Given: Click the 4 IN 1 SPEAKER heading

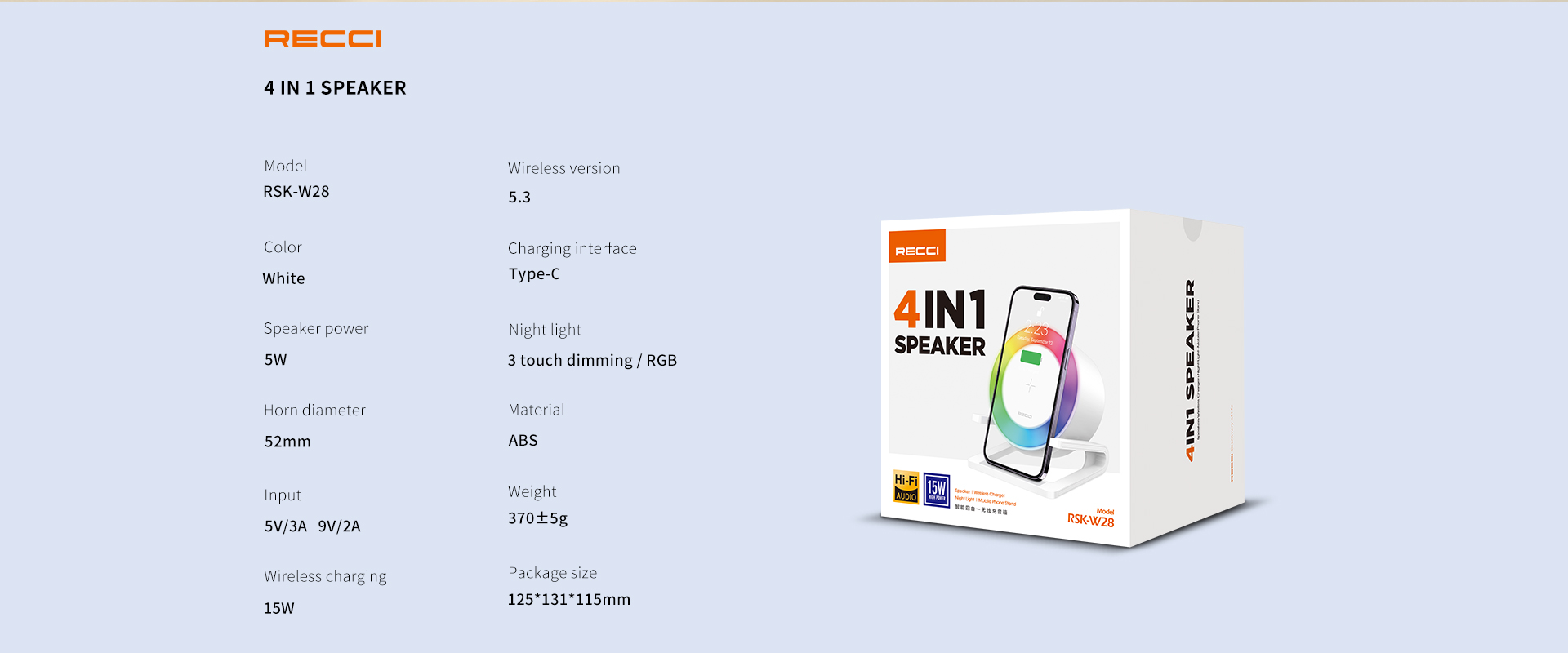Looking at the screenshot, I should (335, 88).
